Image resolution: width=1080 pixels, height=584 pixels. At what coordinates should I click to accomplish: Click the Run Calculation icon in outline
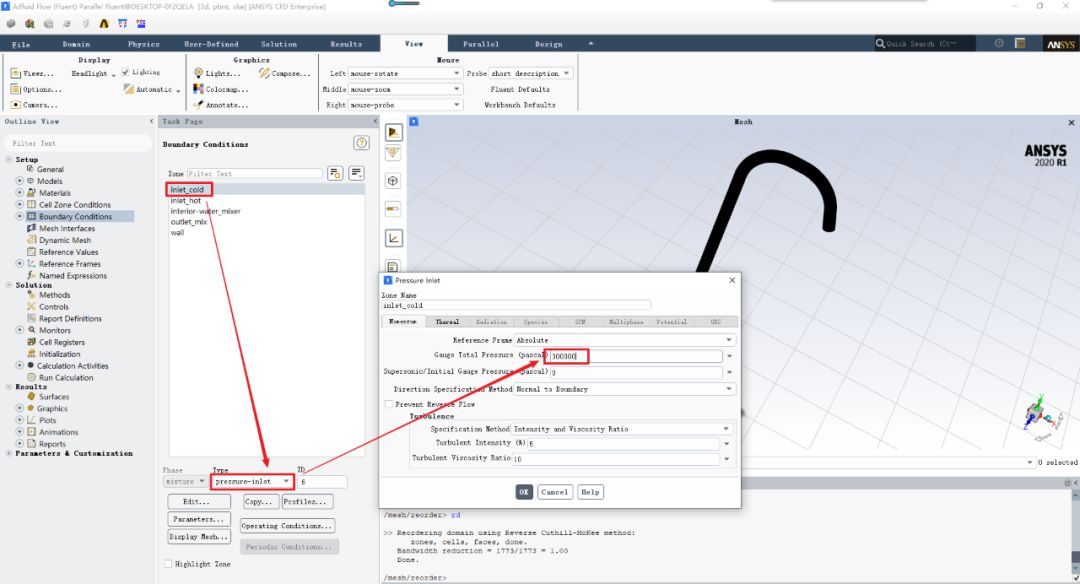click(x=31, y=377)
